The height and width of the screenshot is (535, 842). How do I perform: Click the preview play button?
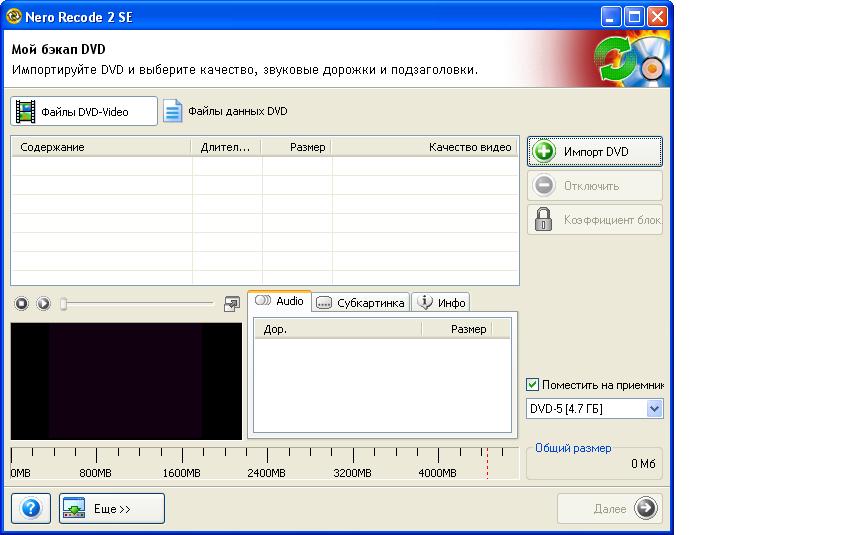tap(43, 303)
